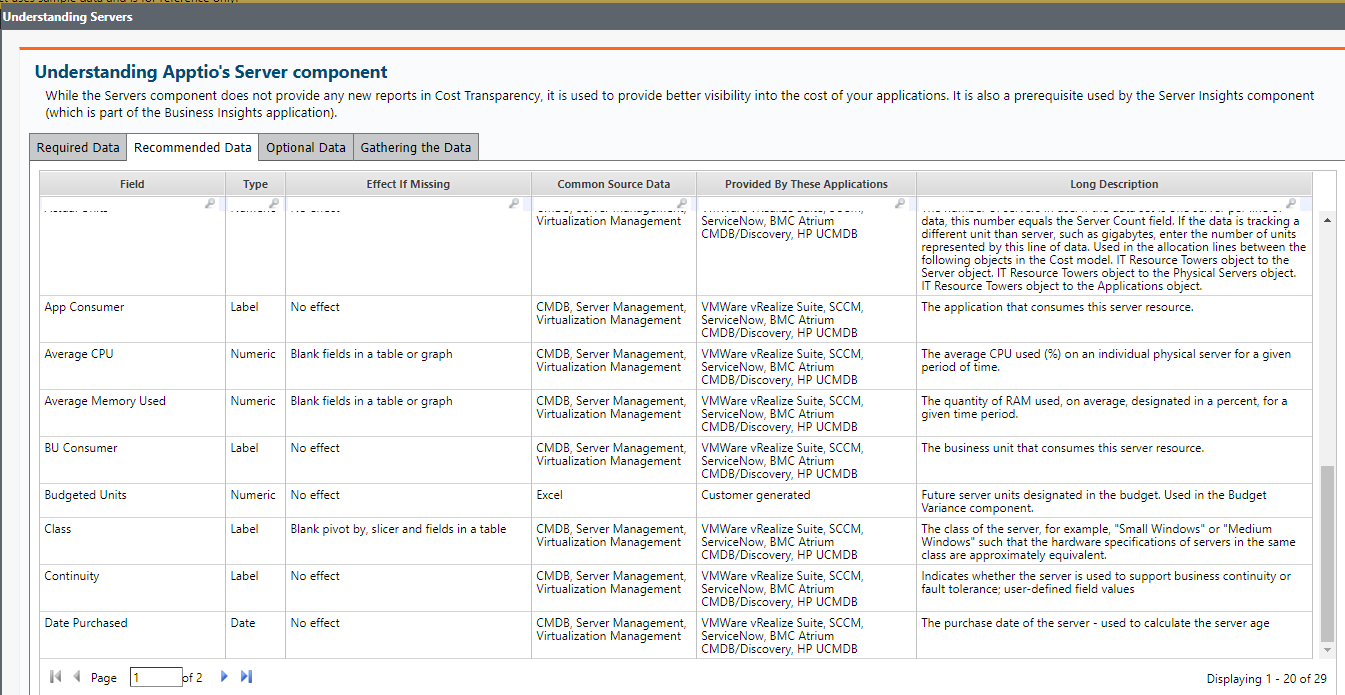Select the Average CPU field cell
1345x695 pixels.
(x=133, y=366)
